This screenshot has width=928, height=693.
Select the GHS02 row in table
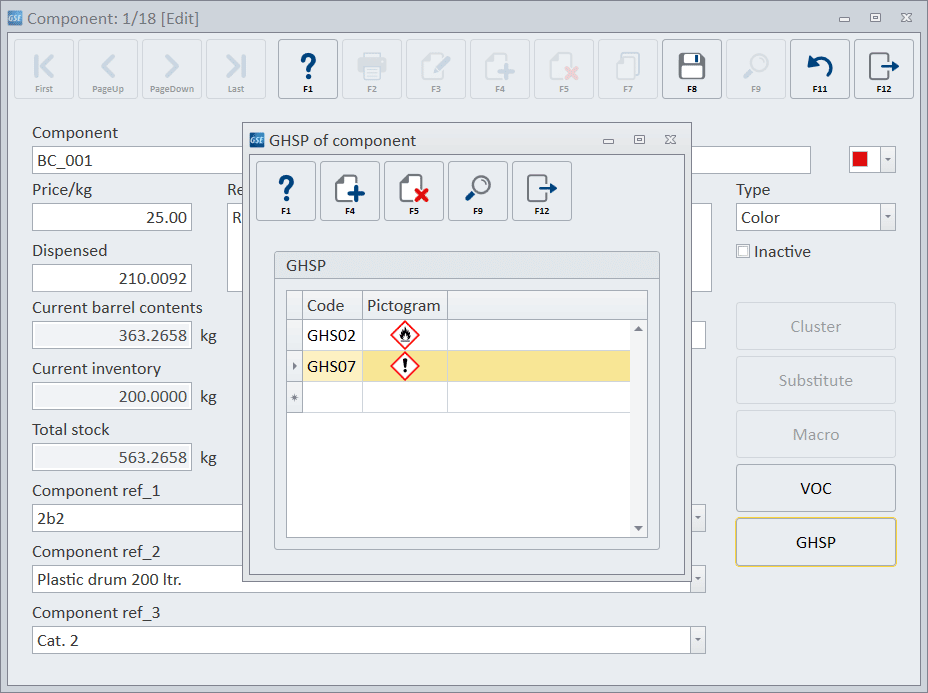(331, 336)
